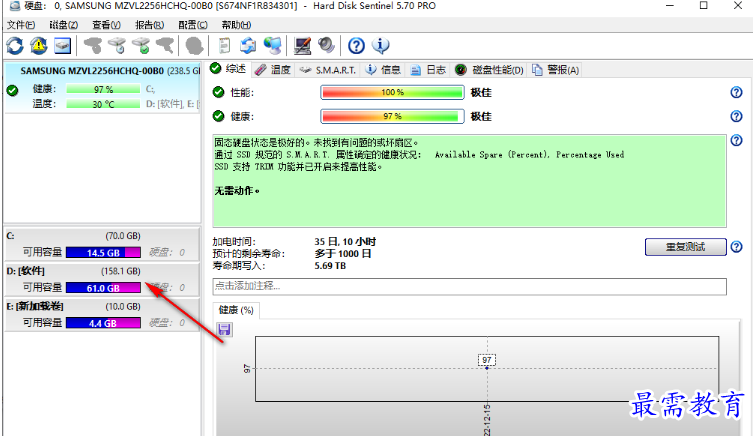Screen dimensions: 753x436
Task: Click the 性能 100 % gradient bar
Action: (392, 92)
